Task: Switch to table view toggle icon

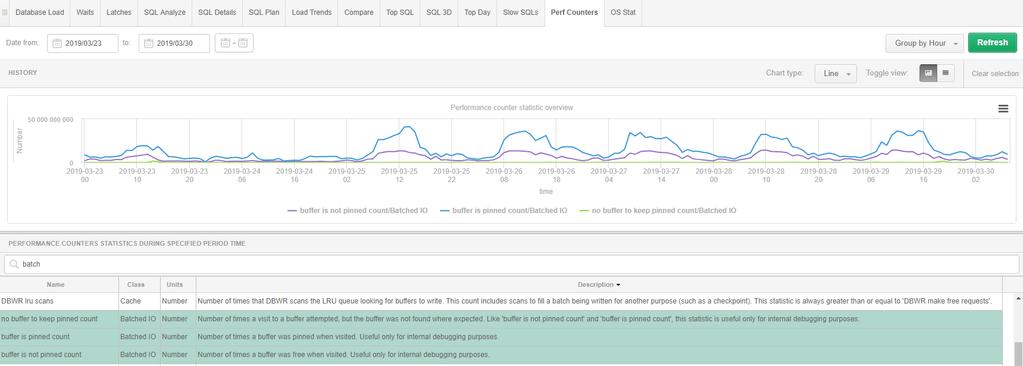Action: 945,73
